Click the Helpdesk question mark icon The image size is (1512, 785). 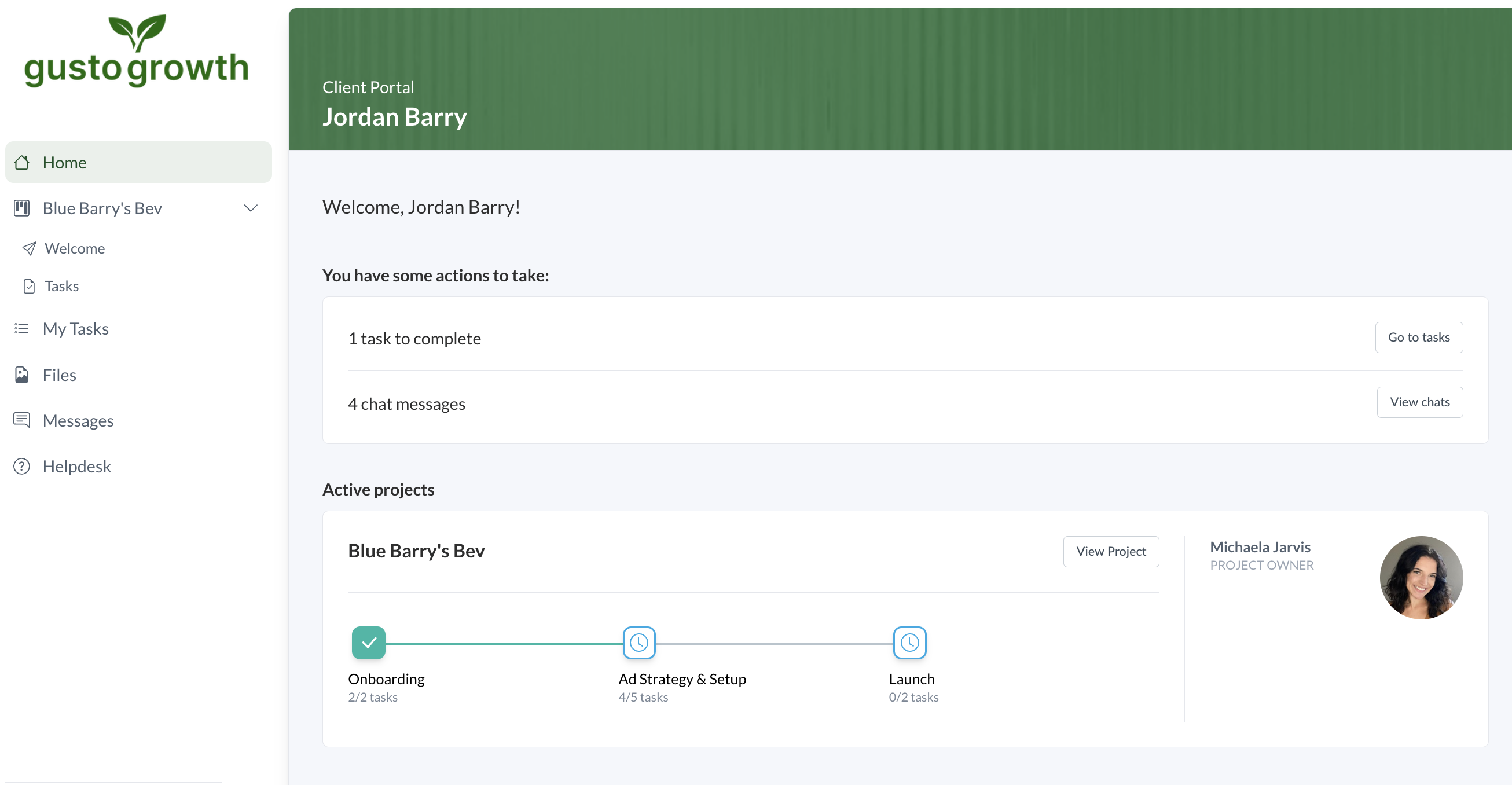tap(22, 466)
